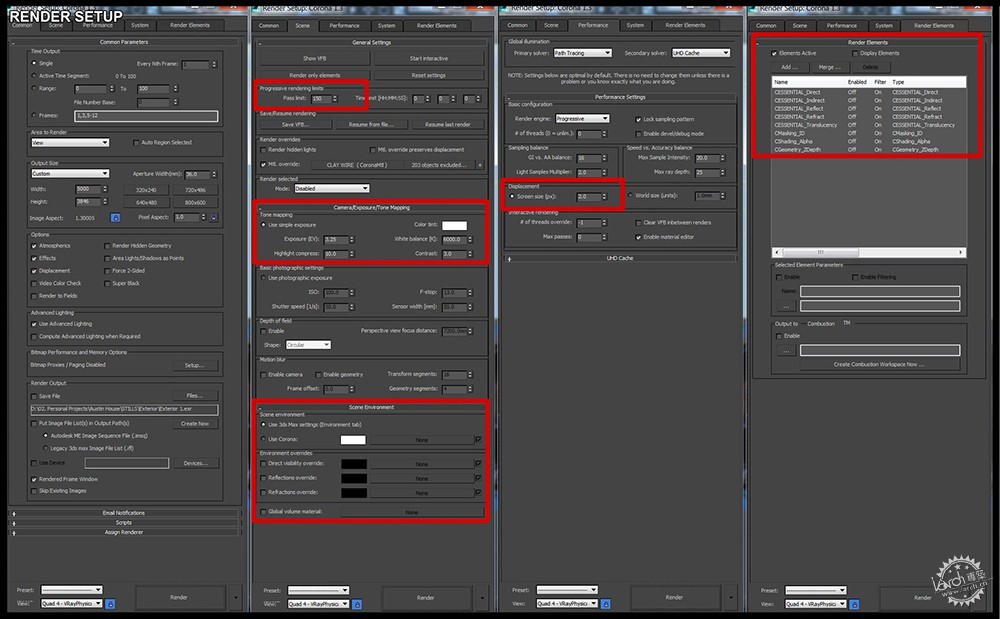
Task: Click the Merge elements button
Action: [830, 67]
